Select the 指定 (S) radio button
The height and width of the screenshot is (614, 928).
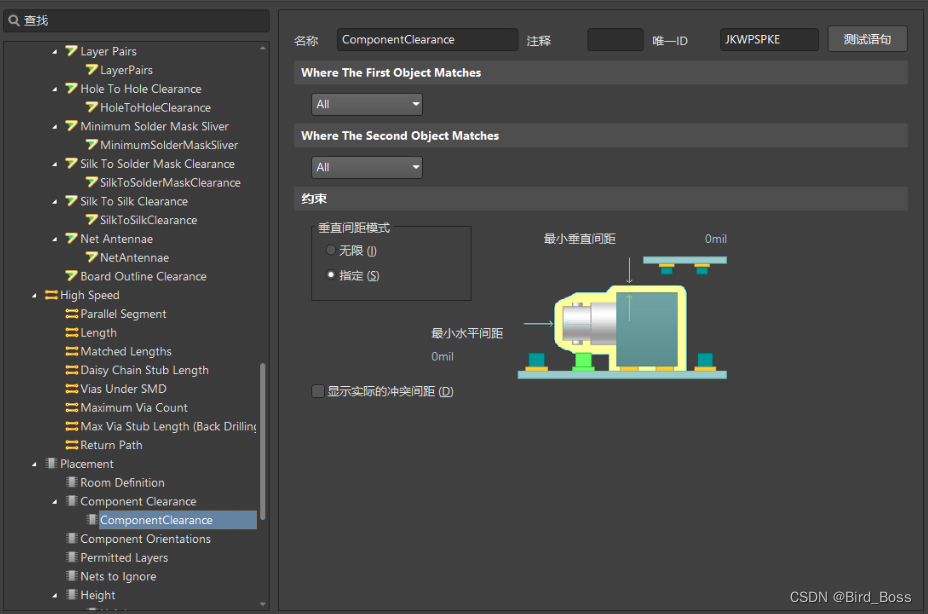[331, 275]
